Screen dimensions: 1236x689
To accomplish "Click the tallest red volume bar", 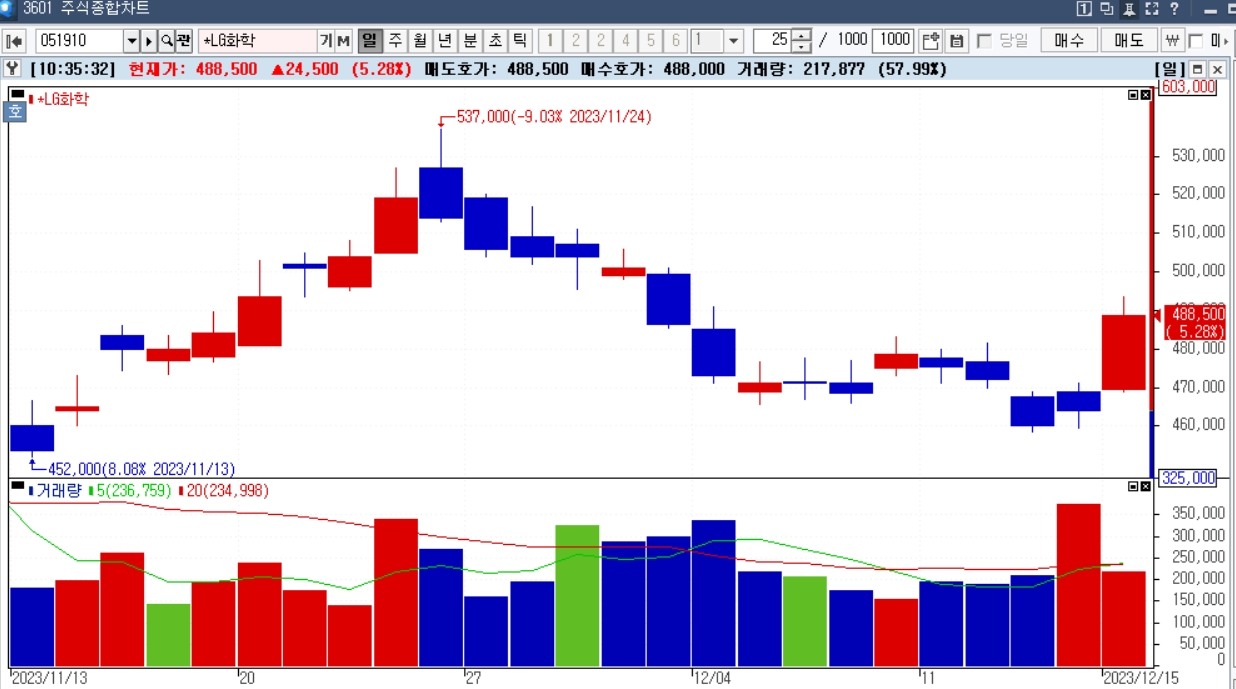I will [1078, 584].
